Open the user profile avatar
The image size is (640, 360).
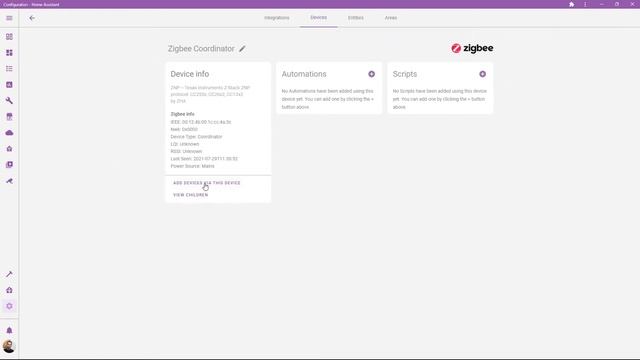pos(9,347)
